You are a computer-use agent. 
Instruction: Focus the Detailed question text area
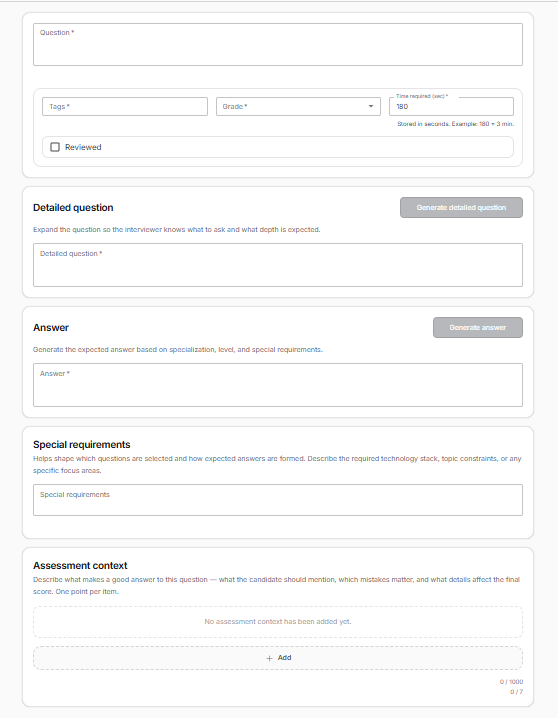pos(278,265)
